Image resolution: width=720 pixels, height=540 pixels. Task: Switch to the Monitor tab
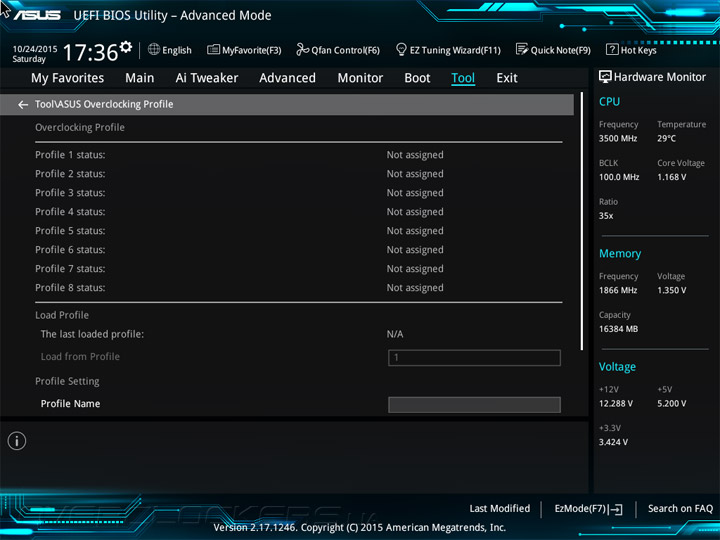(360, 78)
